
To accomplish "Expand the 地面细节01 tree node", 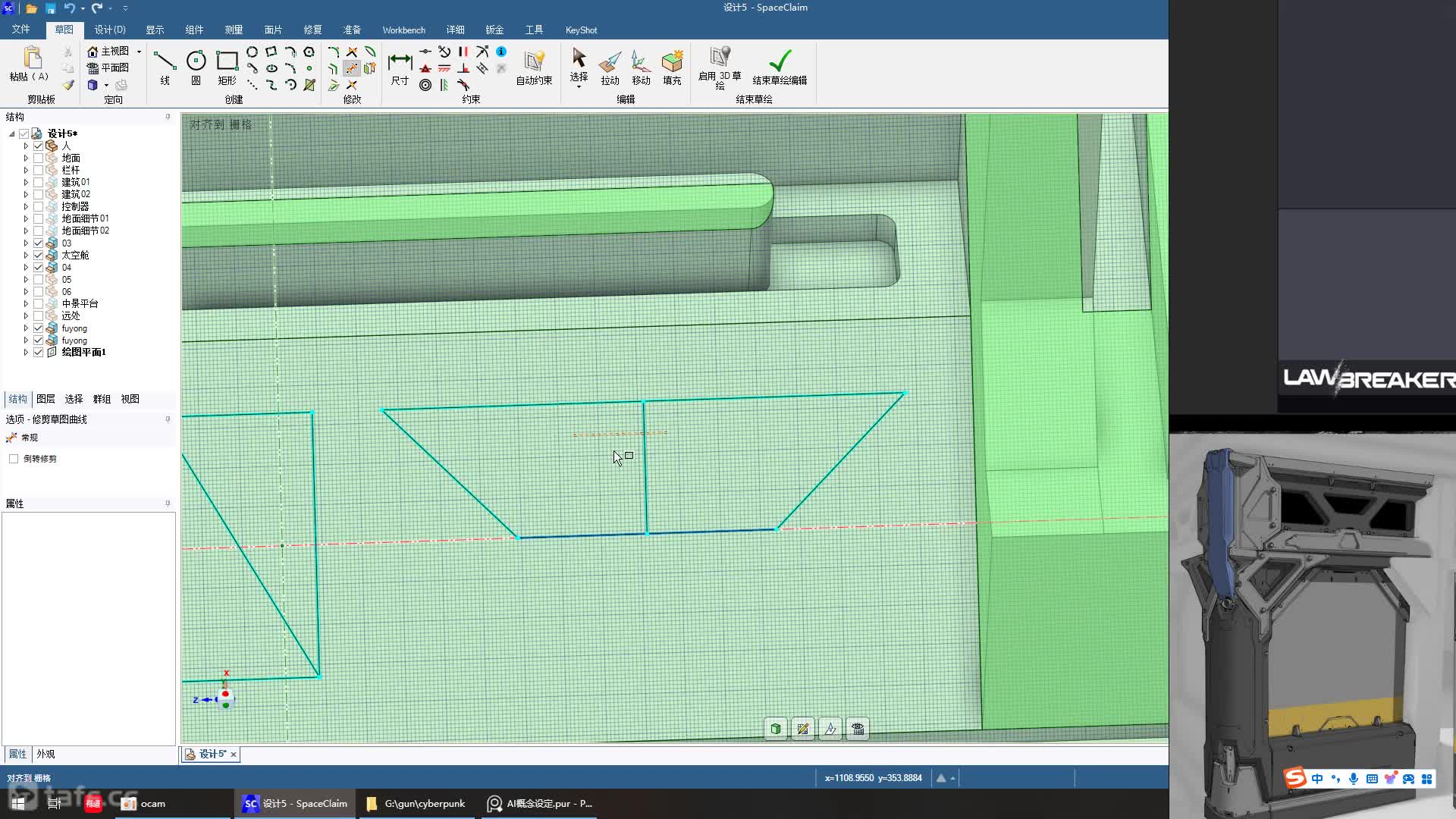I will pos(26,218).
